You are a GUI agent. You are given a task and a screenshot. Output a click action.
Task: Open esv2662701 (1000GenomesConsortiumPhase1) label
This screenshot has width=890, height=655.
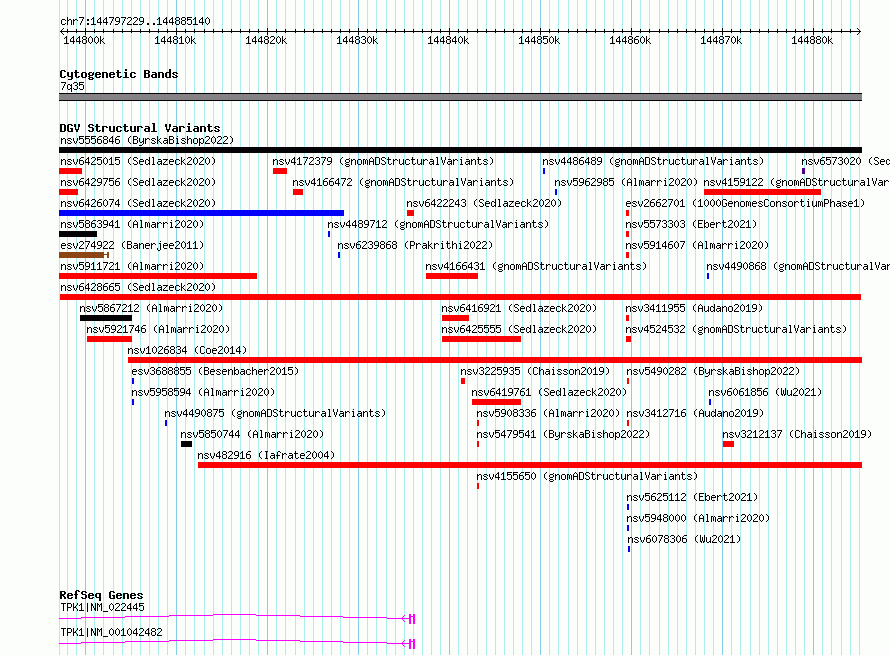tap(745, 203)
